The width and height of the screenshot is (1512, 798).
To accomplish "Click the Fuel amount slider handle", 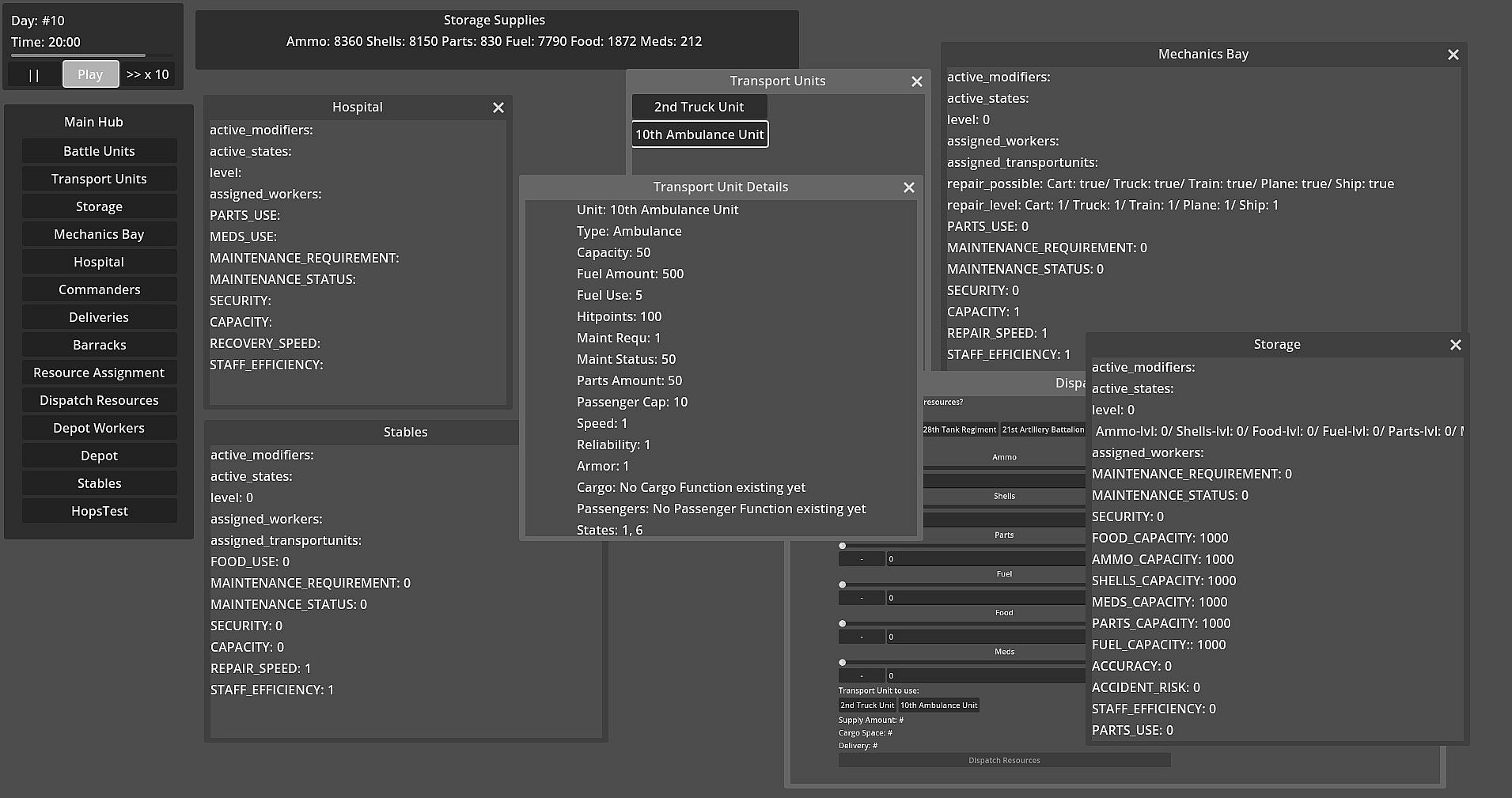I will coord(843,584).
